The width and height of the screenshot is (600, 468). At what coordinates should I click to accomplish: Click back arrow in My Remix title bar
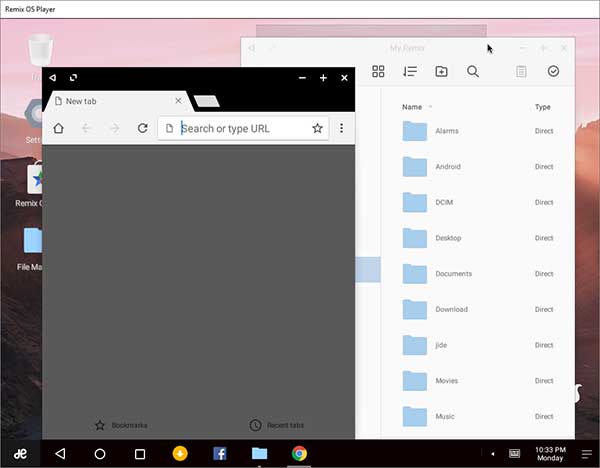point(252,48)
